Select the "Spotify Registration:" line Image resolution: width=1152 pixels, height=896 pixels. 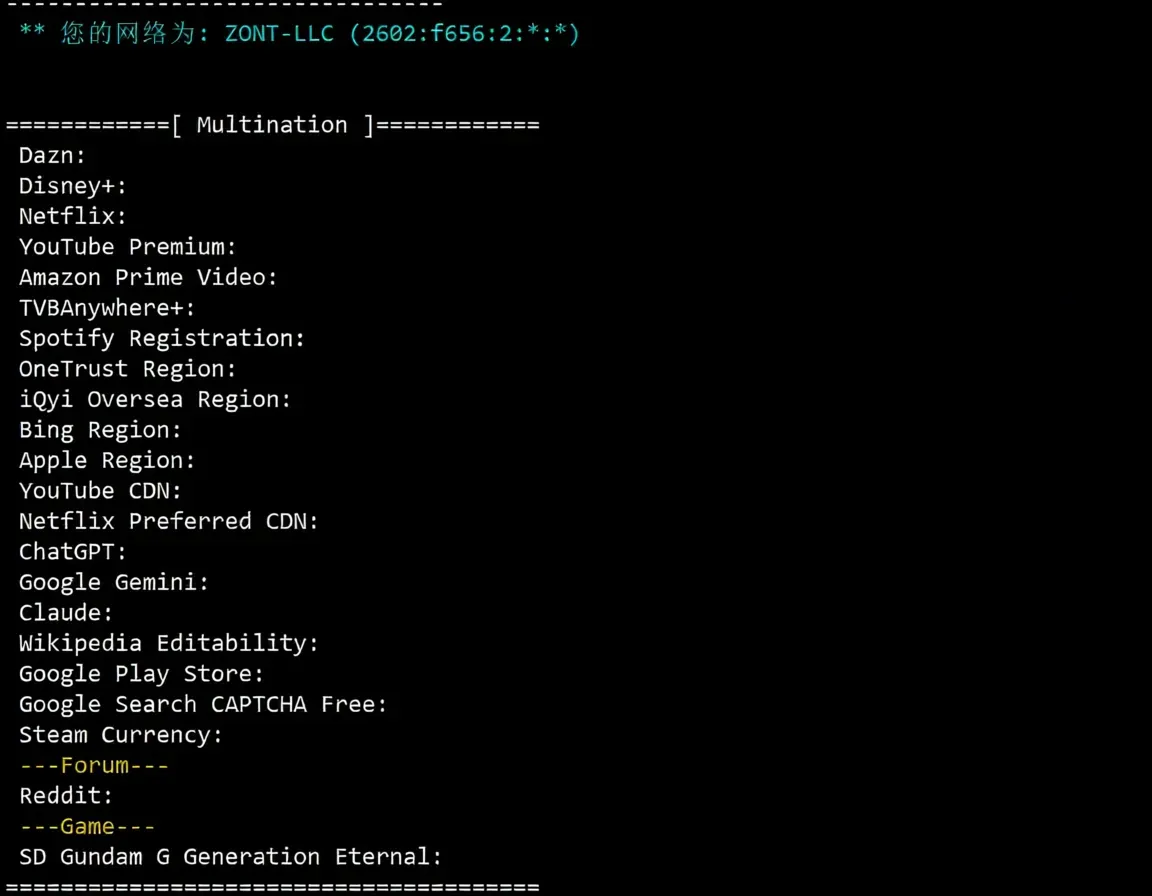(162, 339)
